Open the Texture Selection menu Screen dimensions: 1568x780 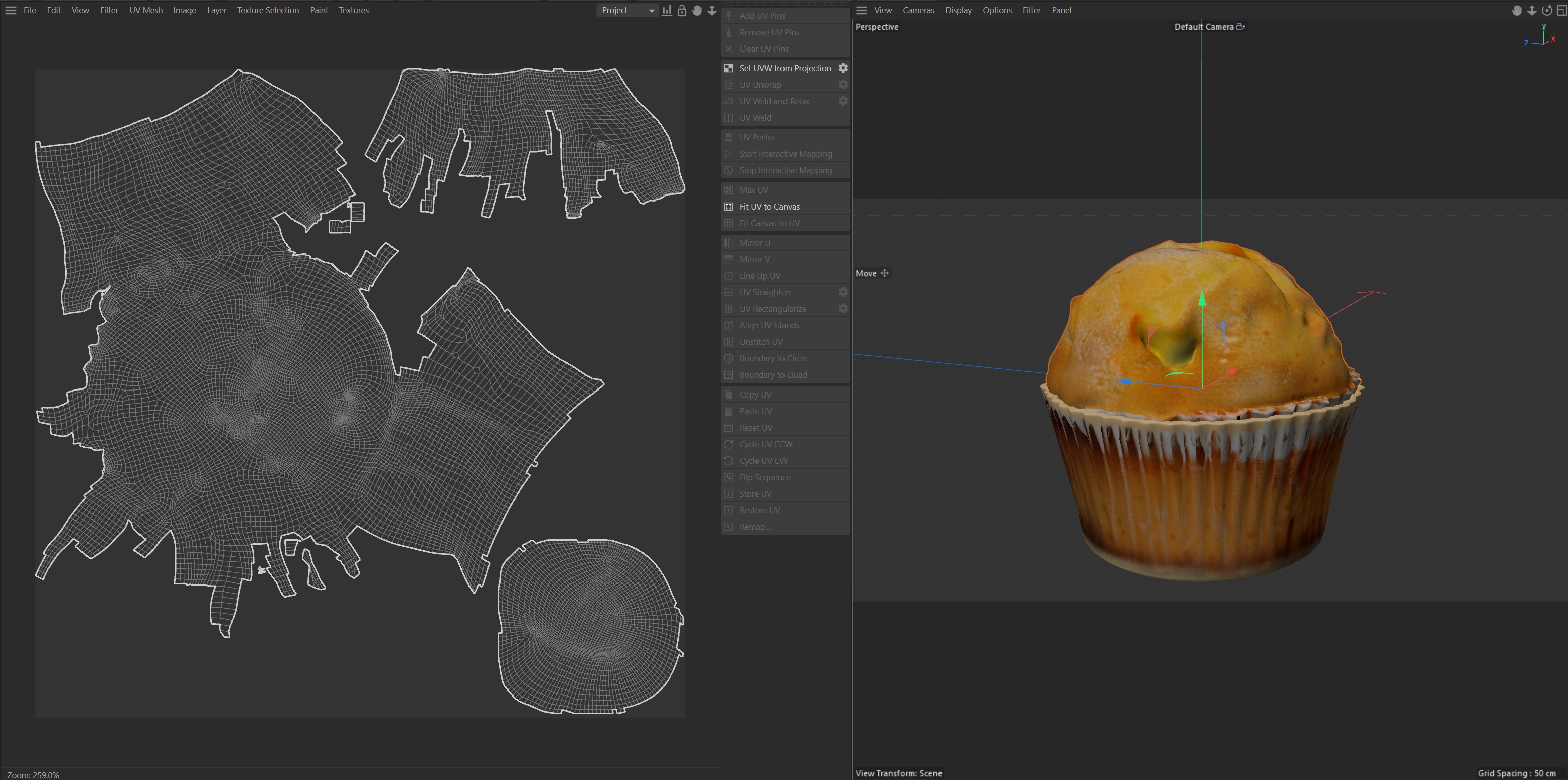pyautogui.click(x=268, y=11)
